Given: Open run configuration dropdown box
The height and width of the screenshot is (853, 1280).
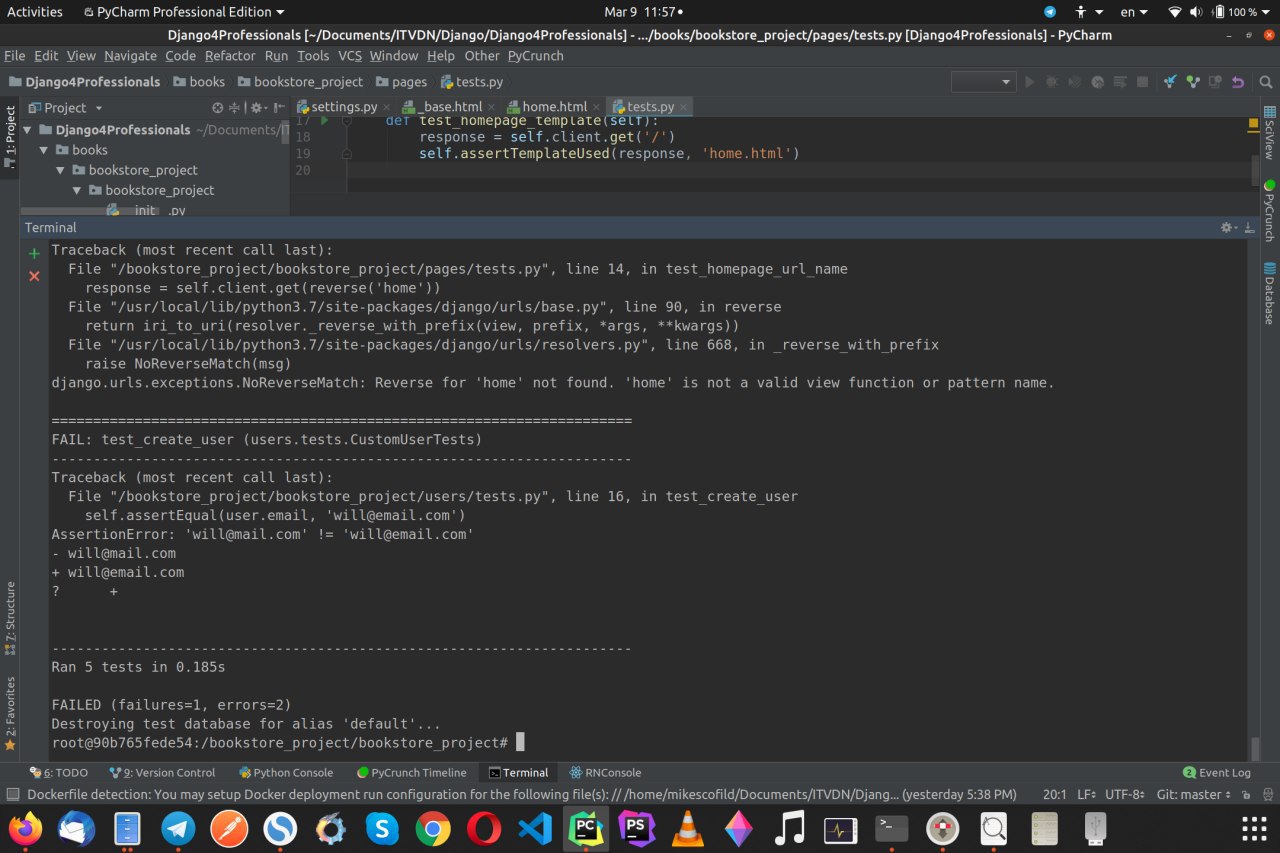Looking at the screenshot, I should point(983,82).
